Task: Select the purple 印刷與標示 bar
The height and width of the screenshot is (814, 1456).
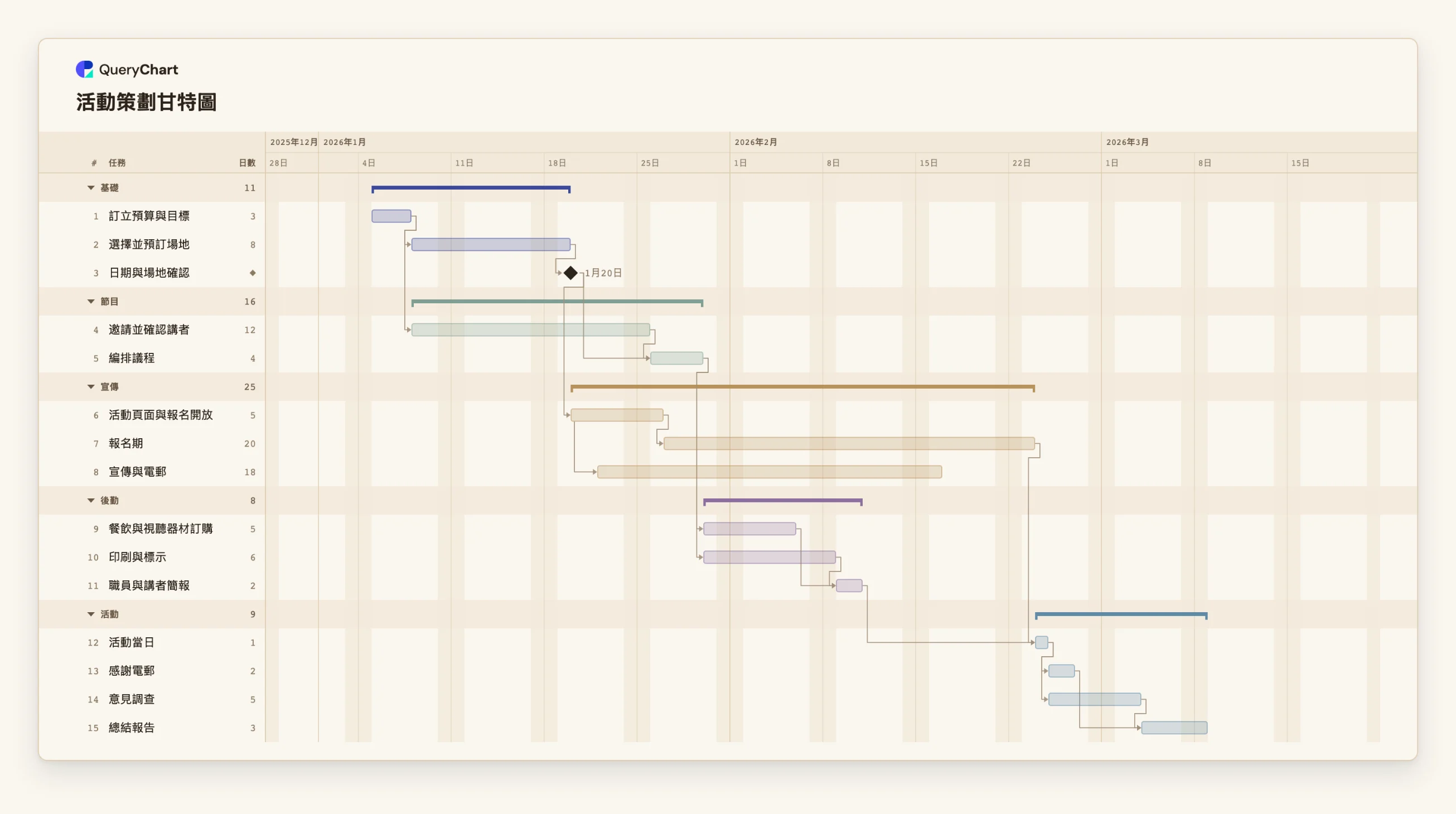Action: tap(769, 557)
